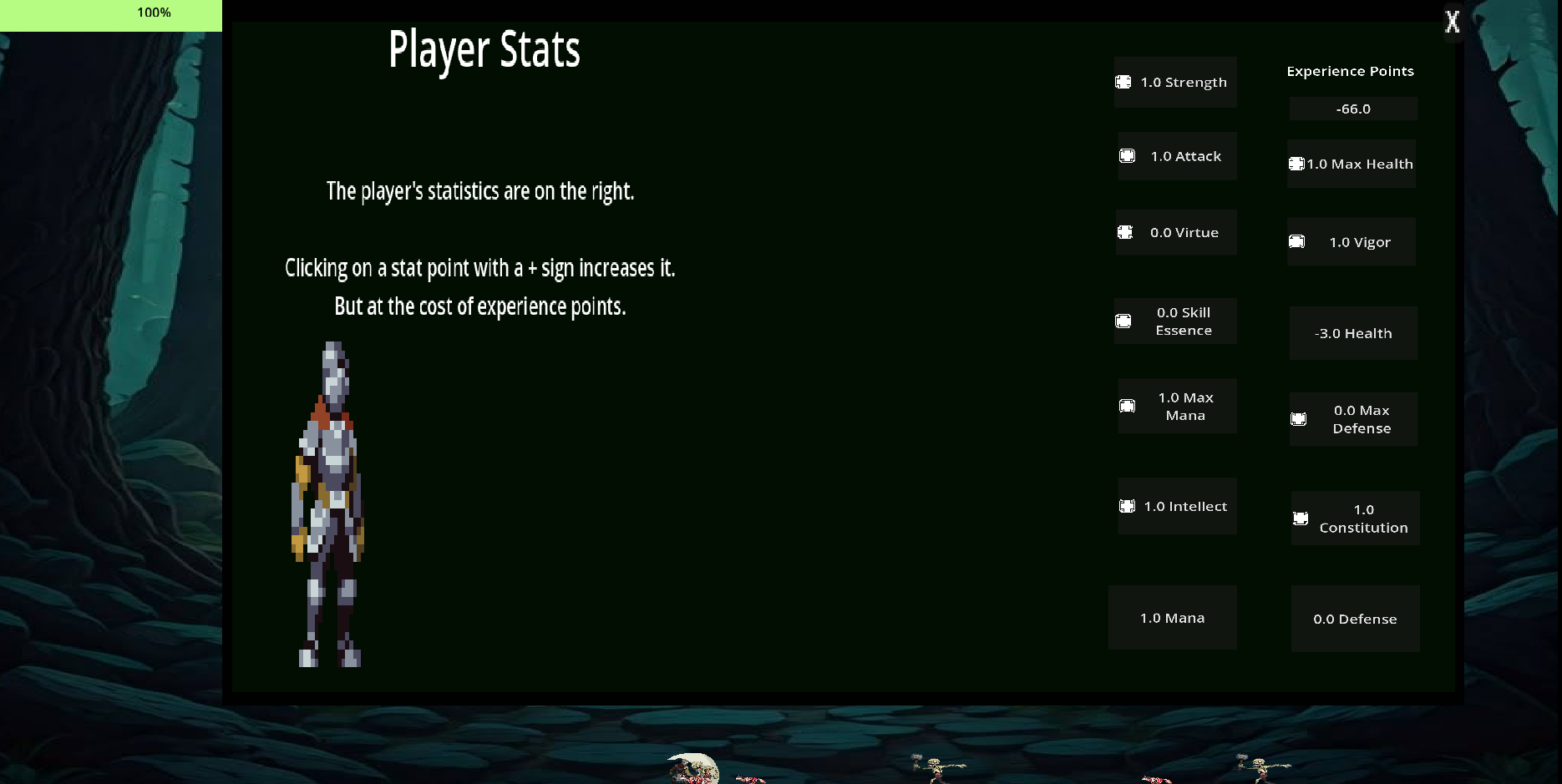Screen dimensions: 1562x784
Task: Tap the plus icon beside Max Health
Action: tap(1296, 164)
